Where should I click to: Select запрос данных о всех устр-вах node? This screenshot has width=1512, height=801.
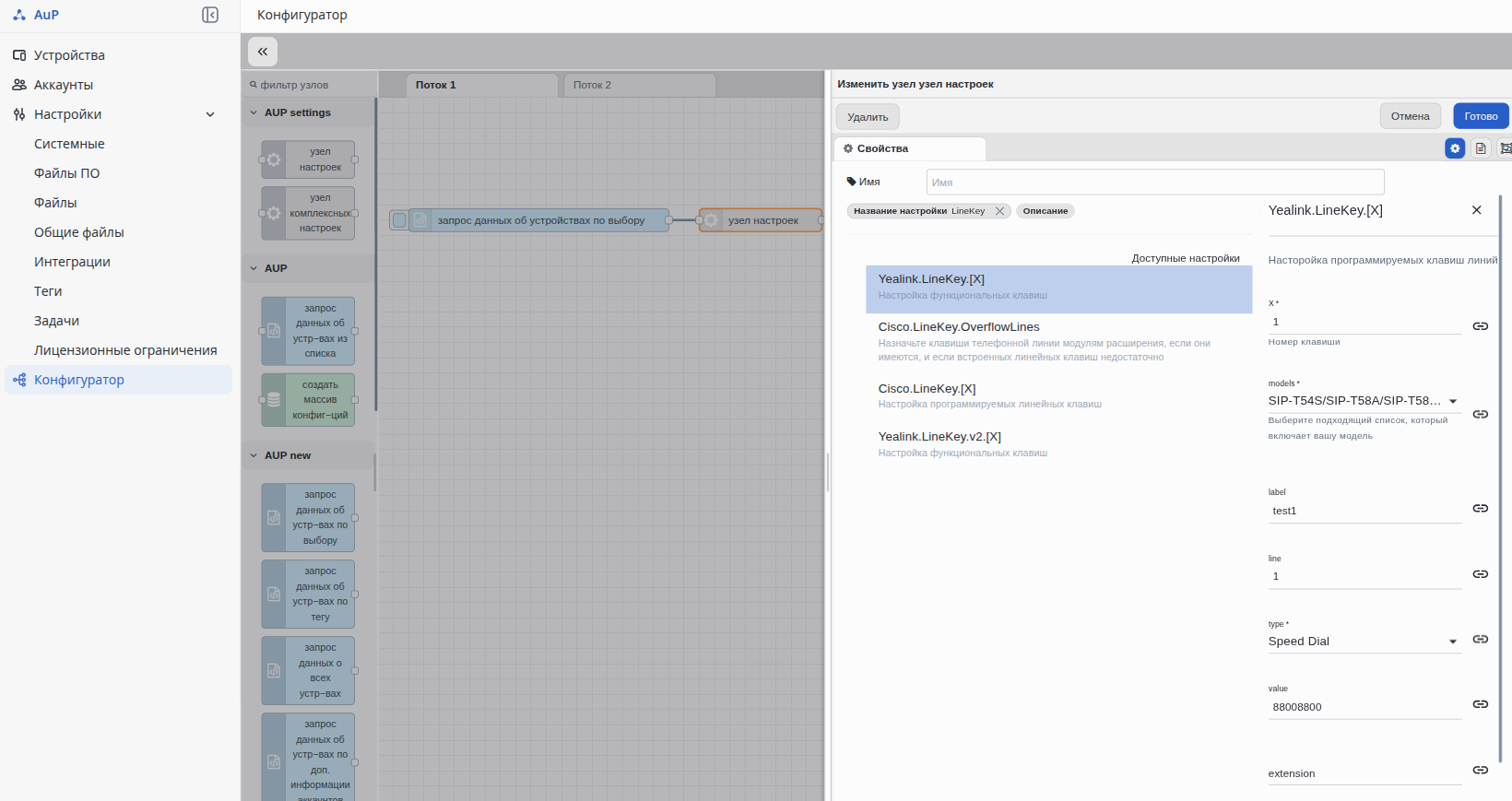pyautogui.click(x=308, y=671)
